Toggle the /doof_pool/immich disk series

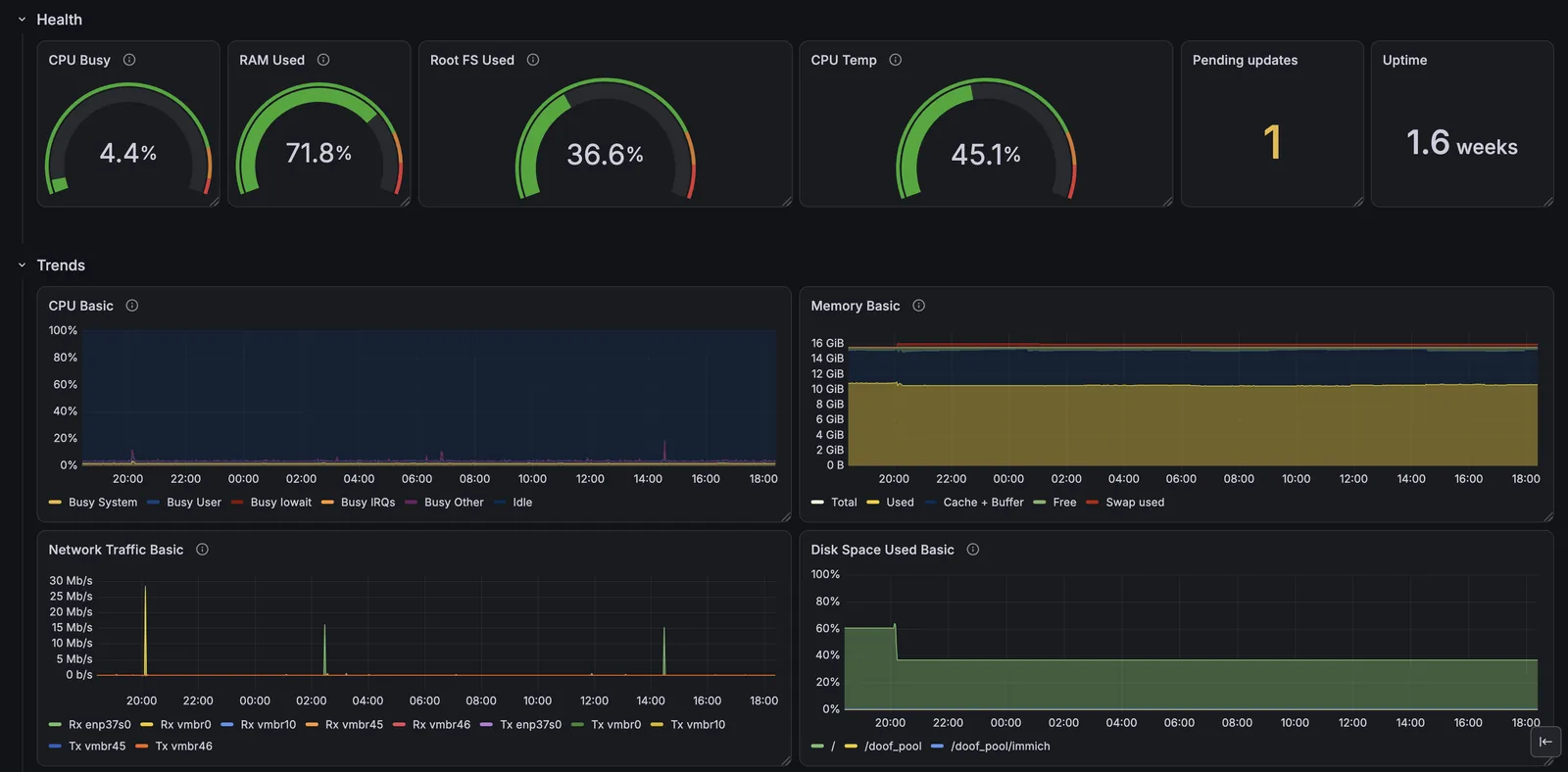point(1001,747)
